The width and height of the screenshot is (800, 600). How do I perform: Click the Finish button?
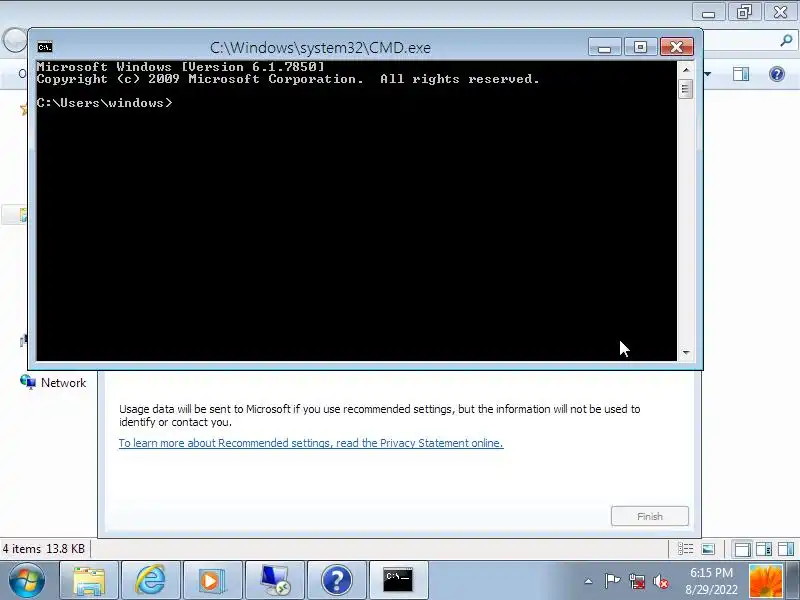[649, 516]
